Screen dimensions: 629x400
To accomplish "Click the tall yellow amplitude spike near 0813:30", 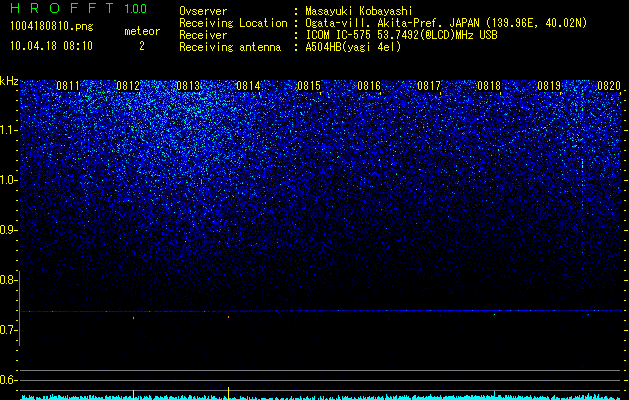I will 228,393.
